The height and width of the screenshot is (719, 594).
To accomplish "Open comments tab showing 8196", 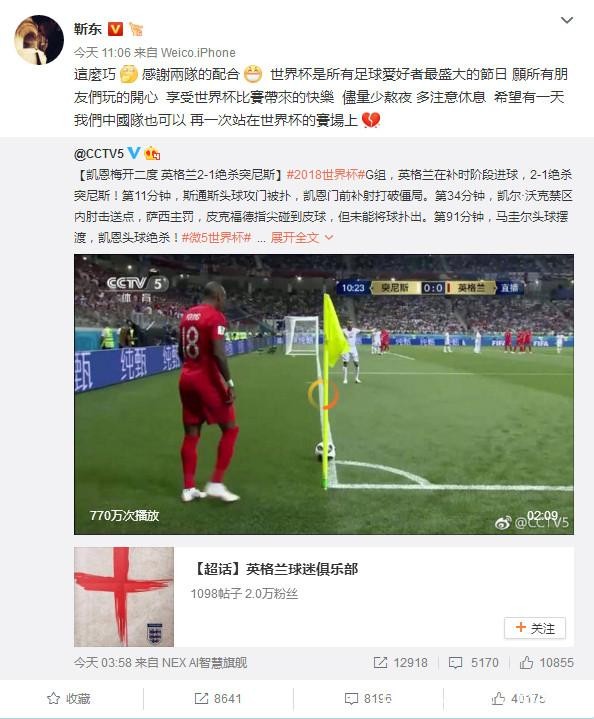I will tap(368, 698).
